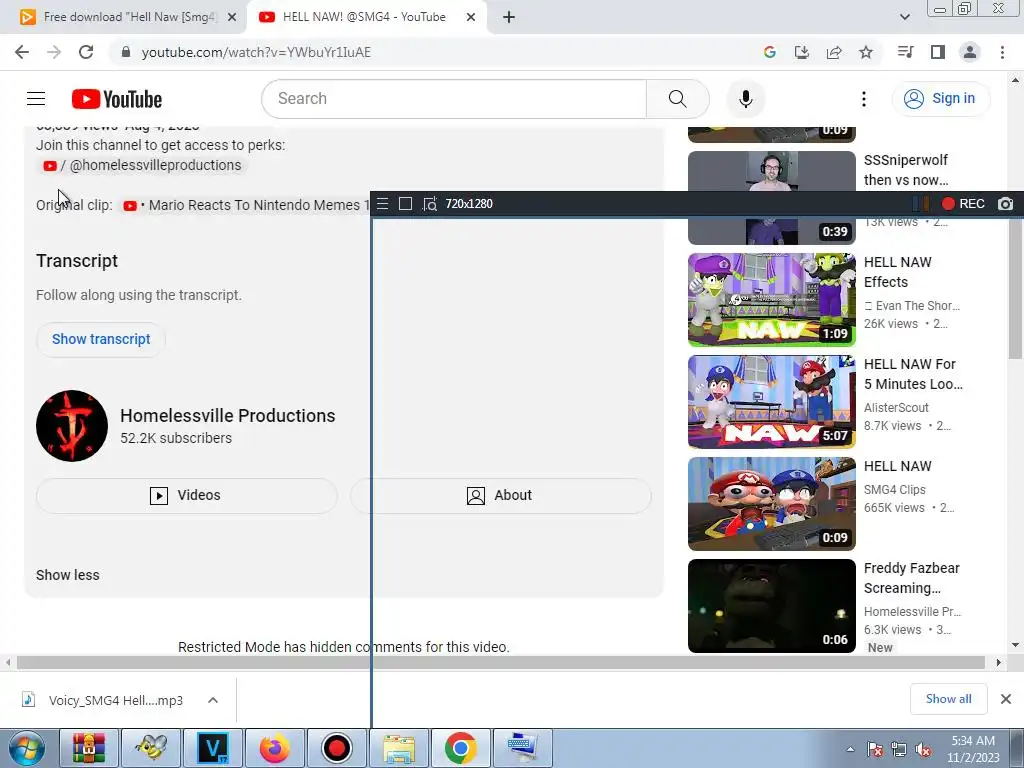This screenshot has height=768, width=1024.
Task: Open Mario Reacts To Nintendo Memes link
Action: (x=246, y=205)
